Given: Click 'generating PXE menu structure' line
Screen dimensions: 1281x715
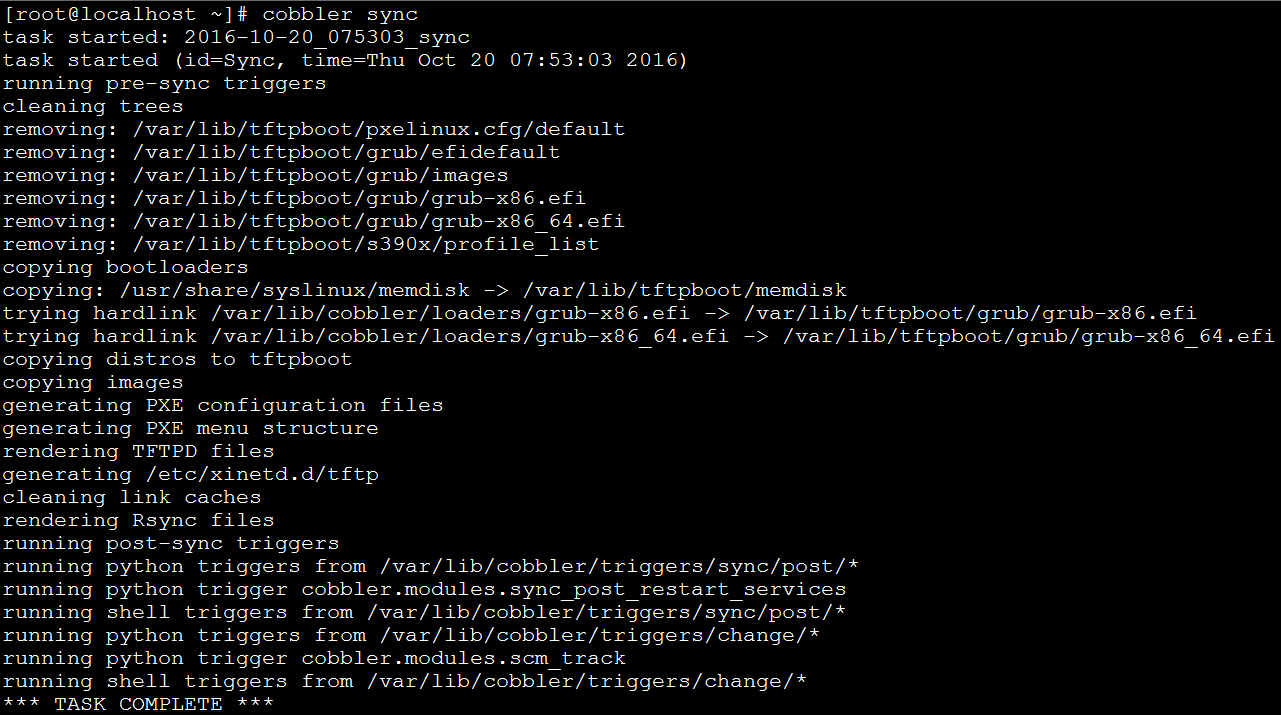Looking at the screenshot, I should (191, 428).
